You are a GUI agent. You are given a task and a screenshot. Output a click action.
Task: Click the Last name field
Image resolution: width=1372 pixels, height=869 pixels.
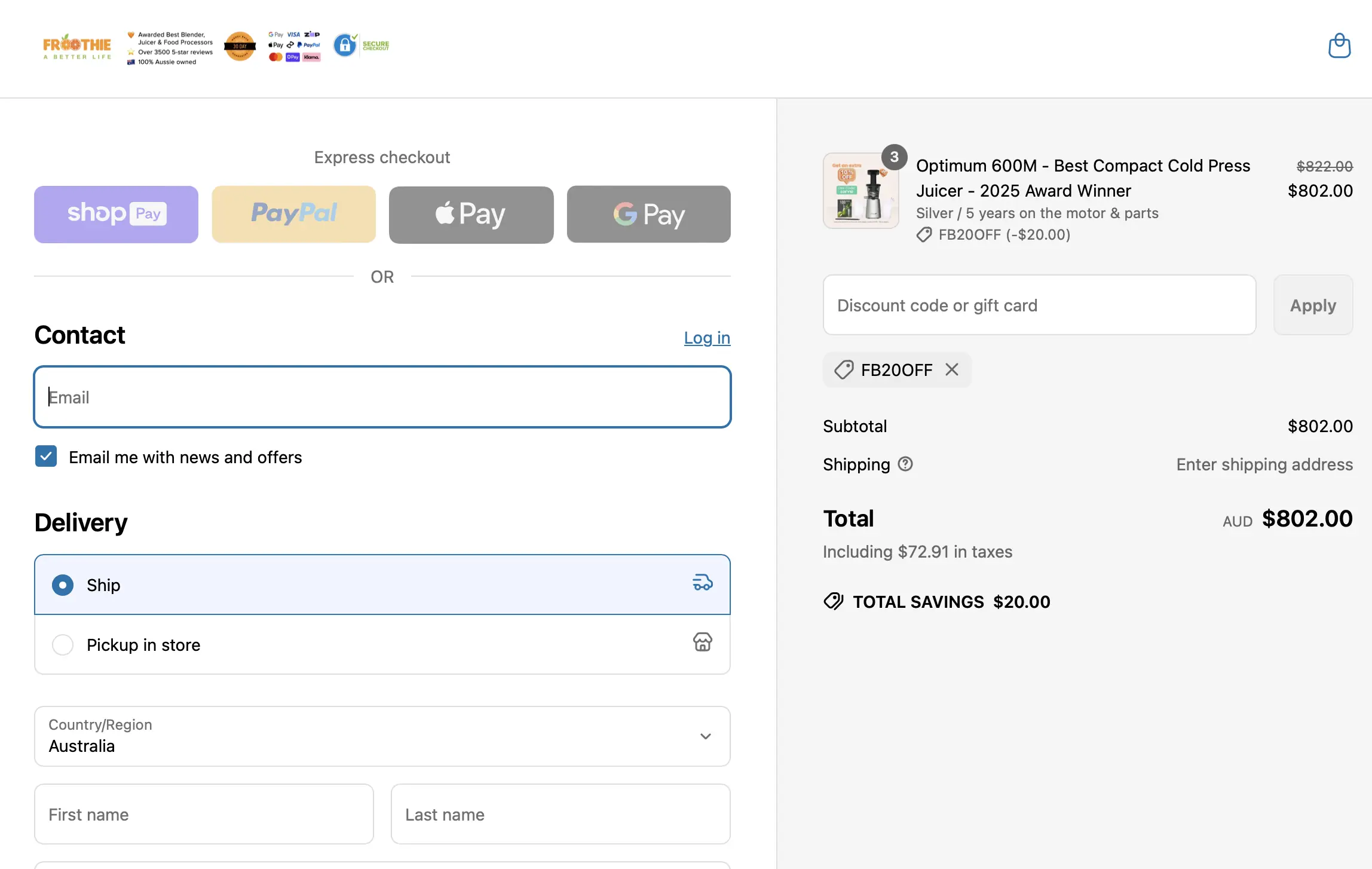click(x=561, y=814)
